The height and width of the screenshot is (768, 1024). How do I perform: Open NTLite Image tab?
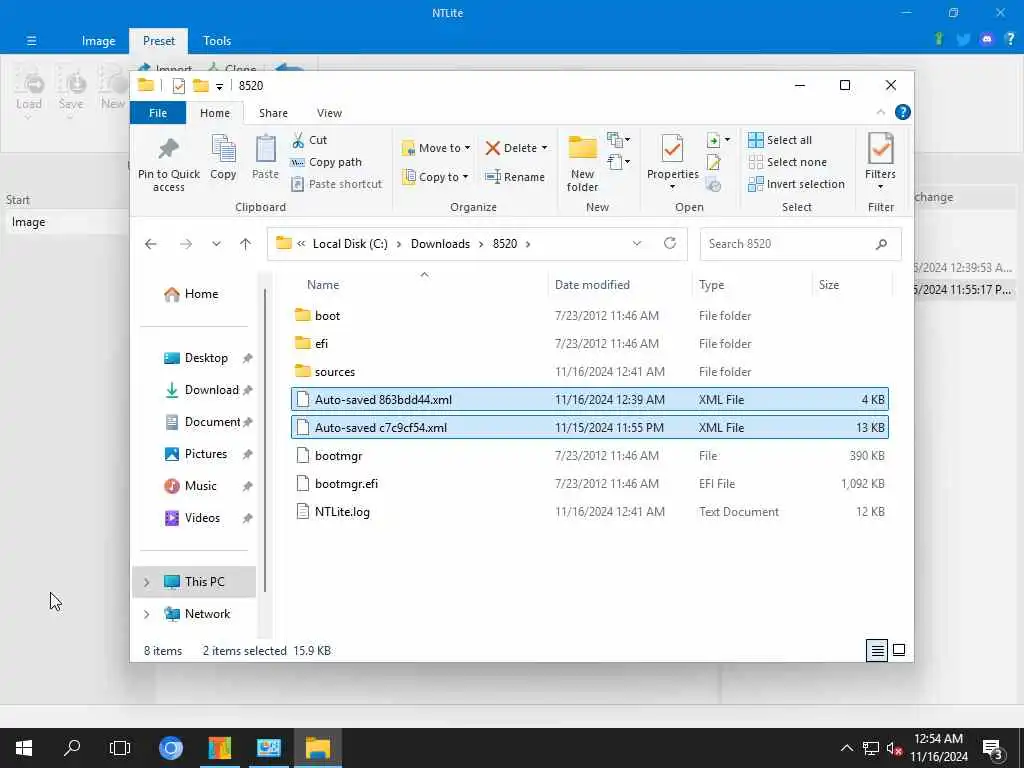[x=99, y=41]
